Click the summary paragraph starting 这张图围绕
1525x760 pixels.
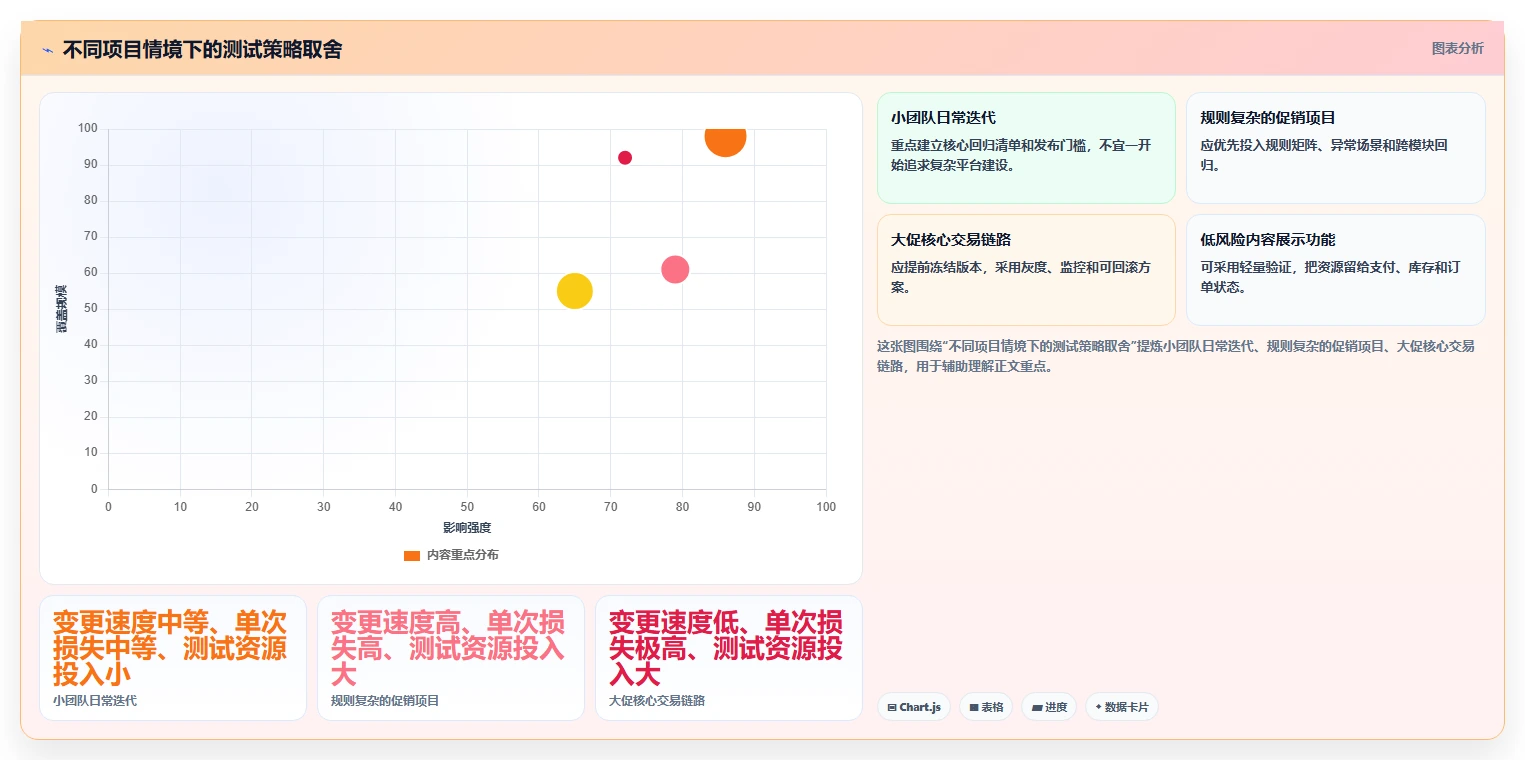coord(1176,356)
